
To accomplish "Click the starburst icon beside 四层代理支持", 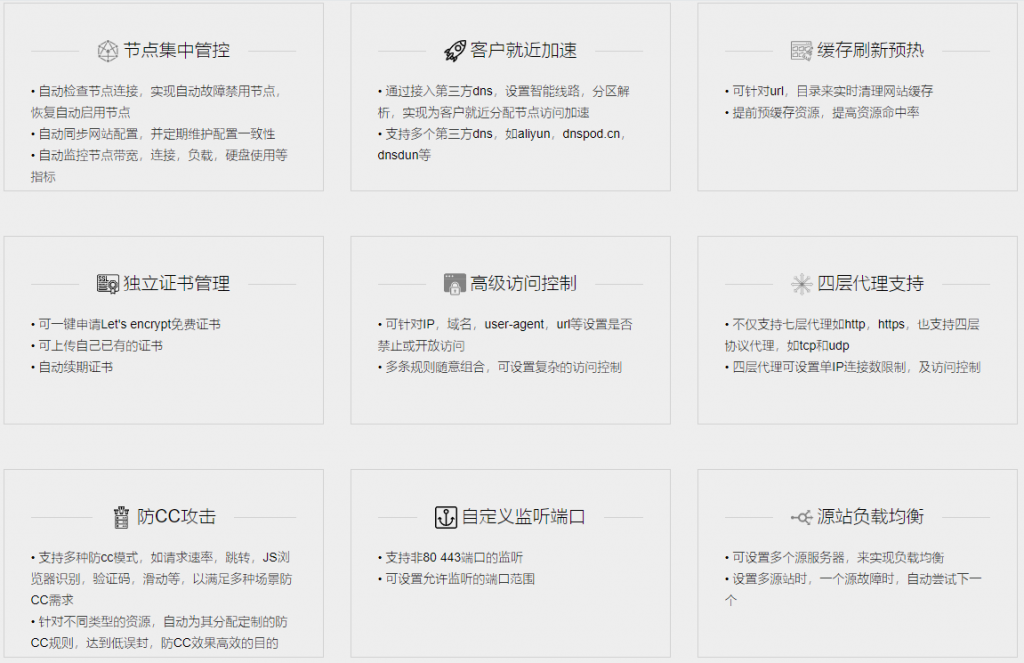I will pos(801,283).
